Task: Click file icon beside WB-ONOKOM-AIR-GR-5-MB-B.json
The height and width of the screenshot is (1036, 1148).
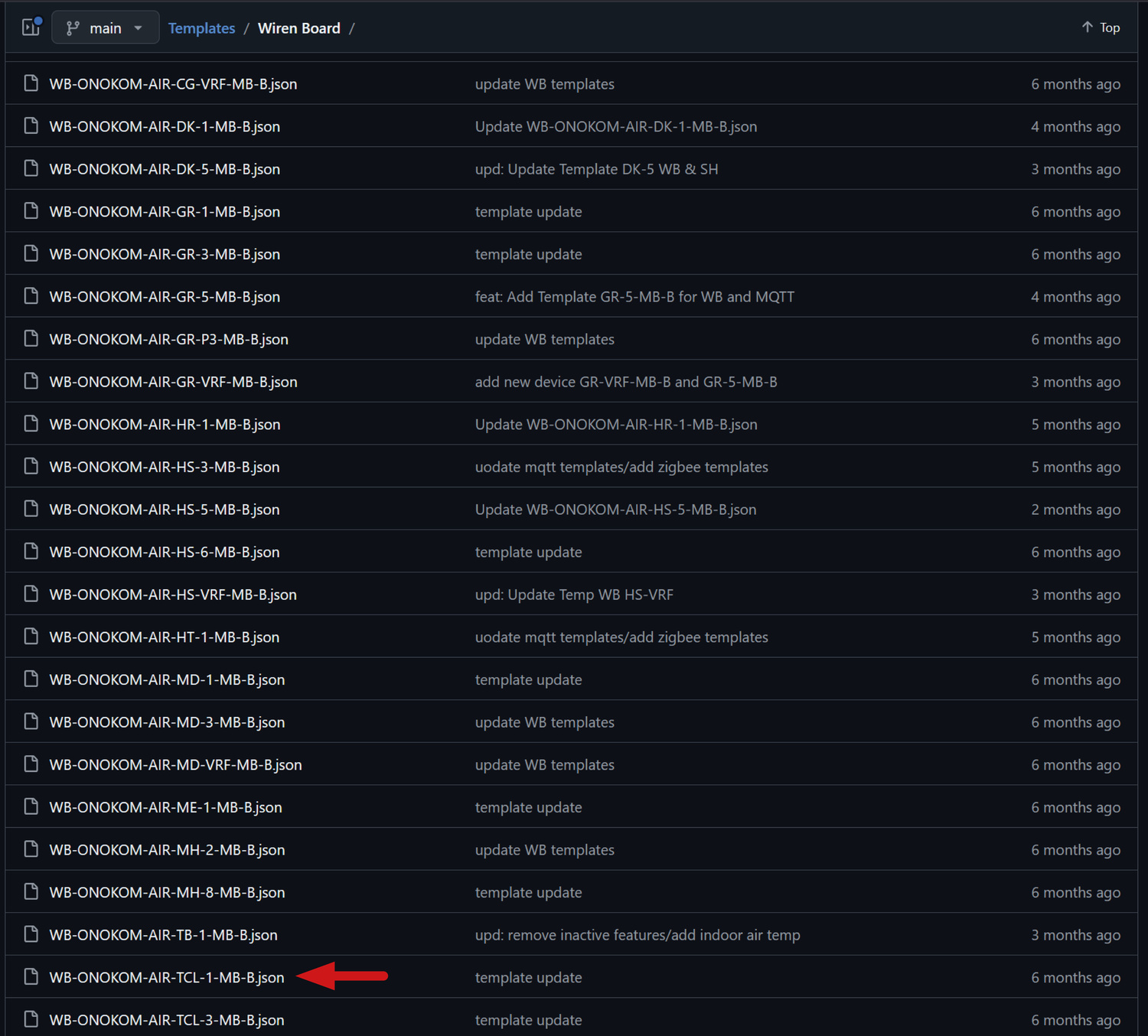Action: click(x=31, y=296)
